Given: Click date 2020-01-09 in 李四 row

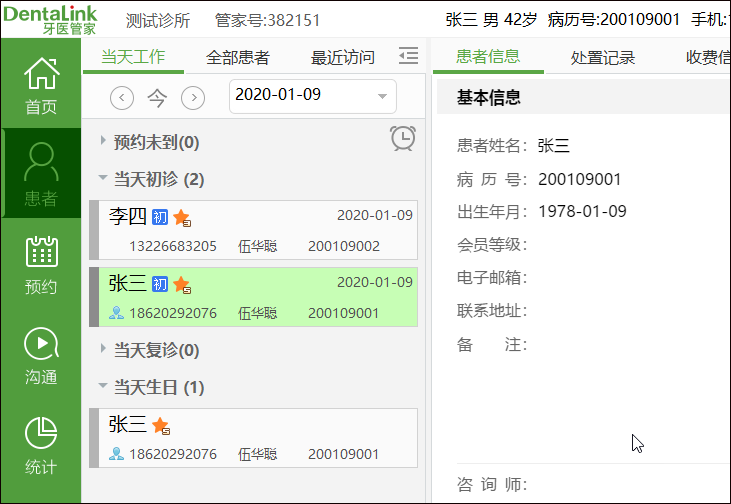Looking at the screenshot, I should pyautogui.click(x=375, y=215).
